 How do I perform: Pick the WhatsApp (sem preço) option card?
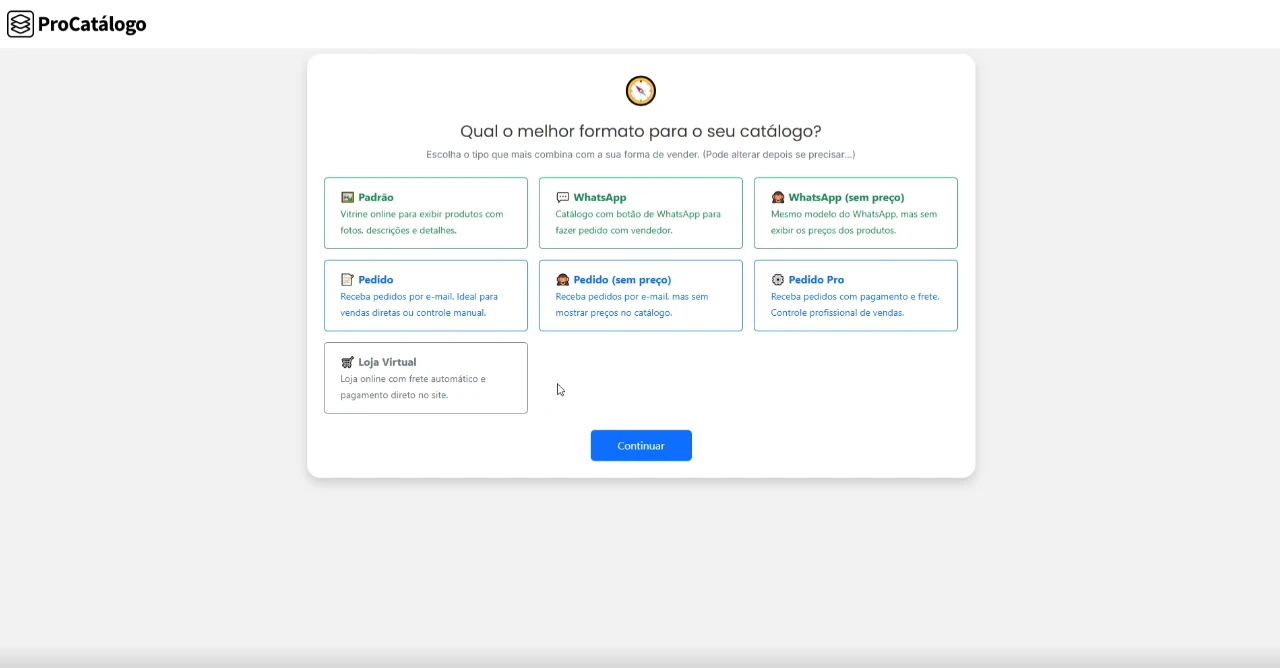tap(856, 213)
